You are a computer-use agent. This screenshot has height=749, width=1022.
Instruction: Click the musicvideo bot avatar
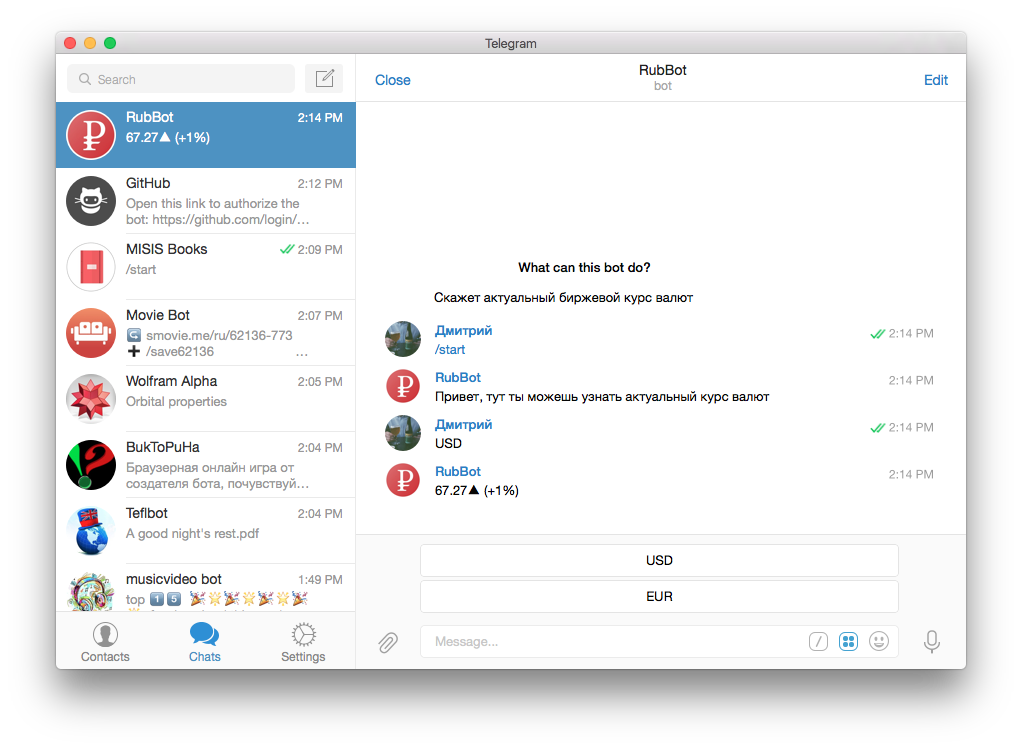tap(91, 591)
